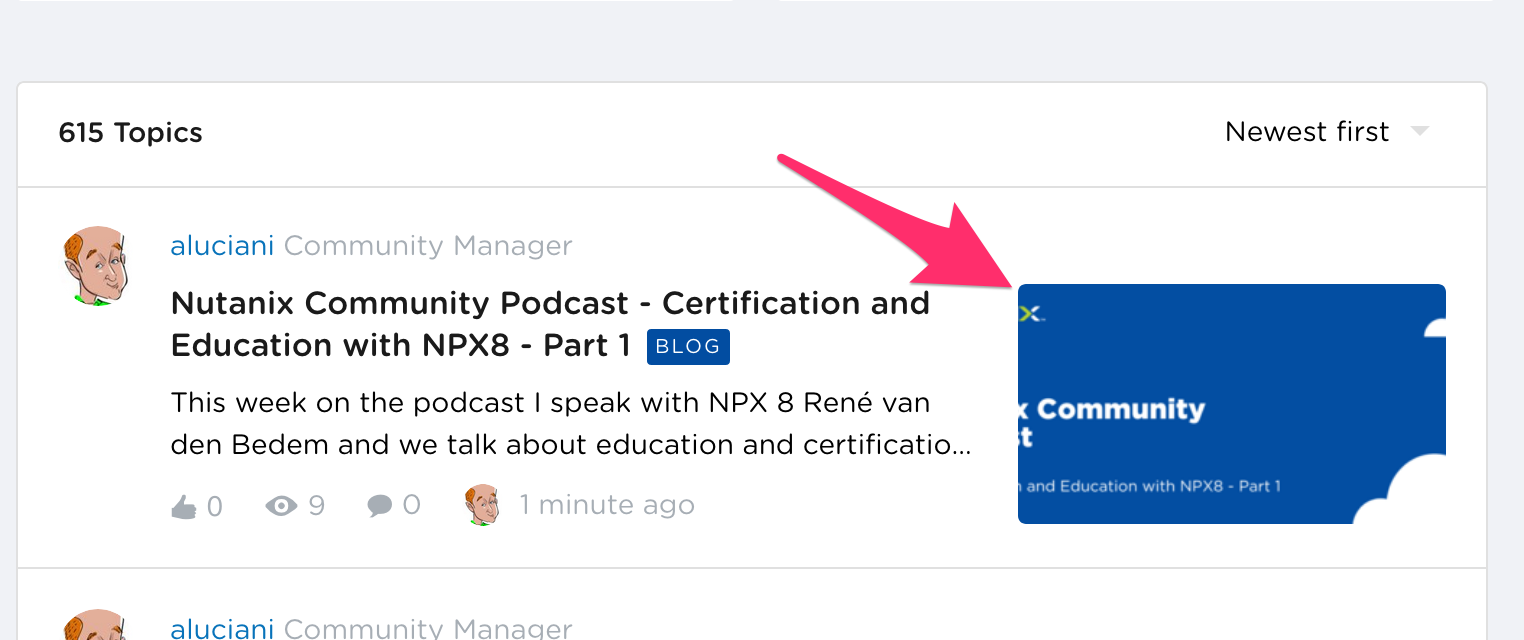1524x640 pixels.
Task: Click the BLOG tag badge
Action: (x=688, y=346)
